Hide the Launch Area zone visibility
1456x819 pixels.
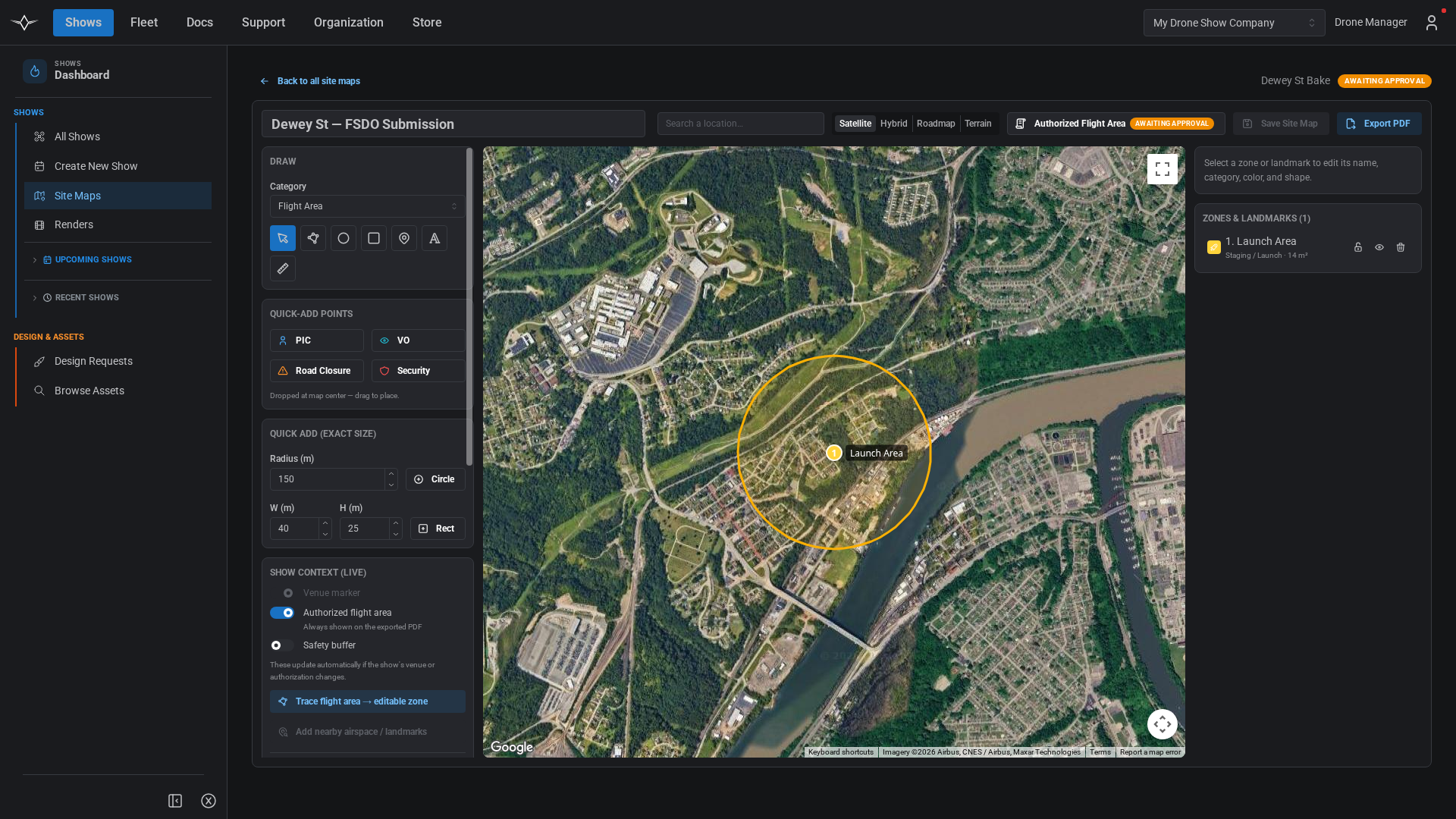tap(1379, 247)
